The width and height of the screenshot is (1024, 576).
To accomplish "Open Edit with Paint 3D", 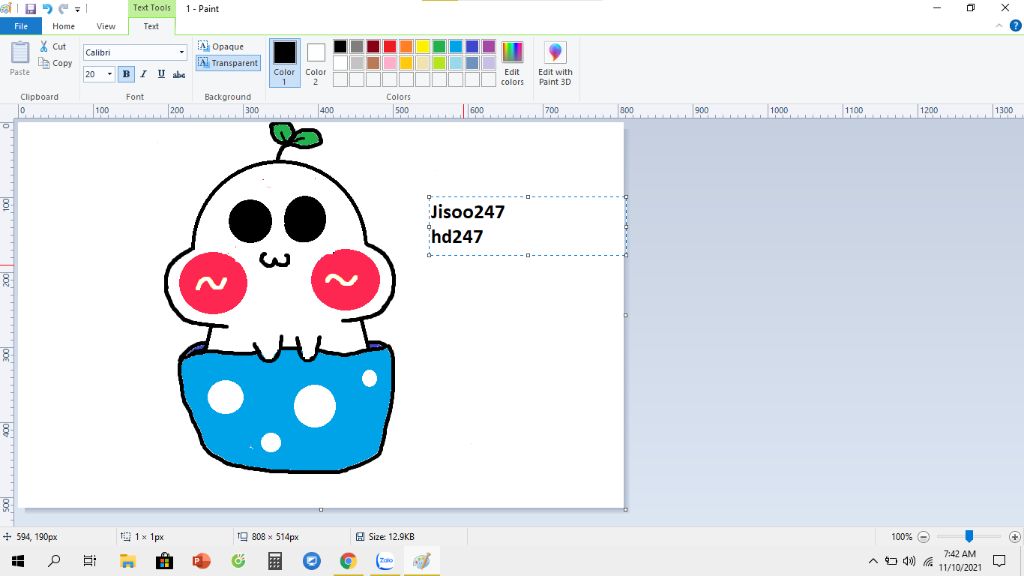I will (x=555, y=62).
